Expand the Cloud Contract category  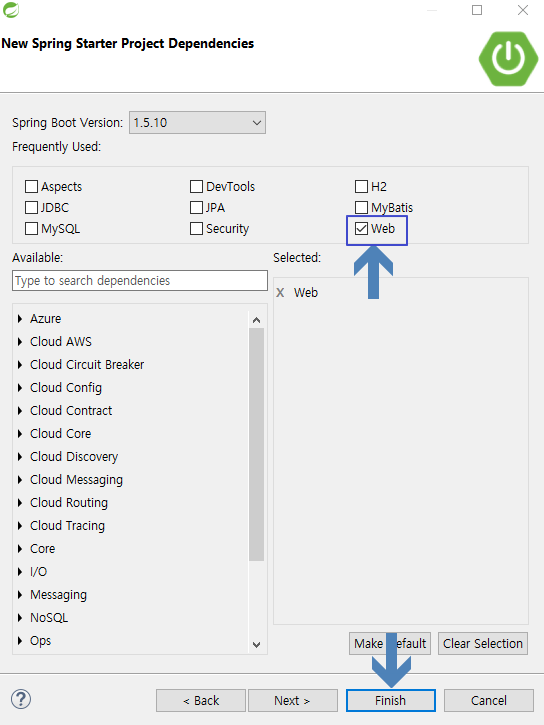20,411
